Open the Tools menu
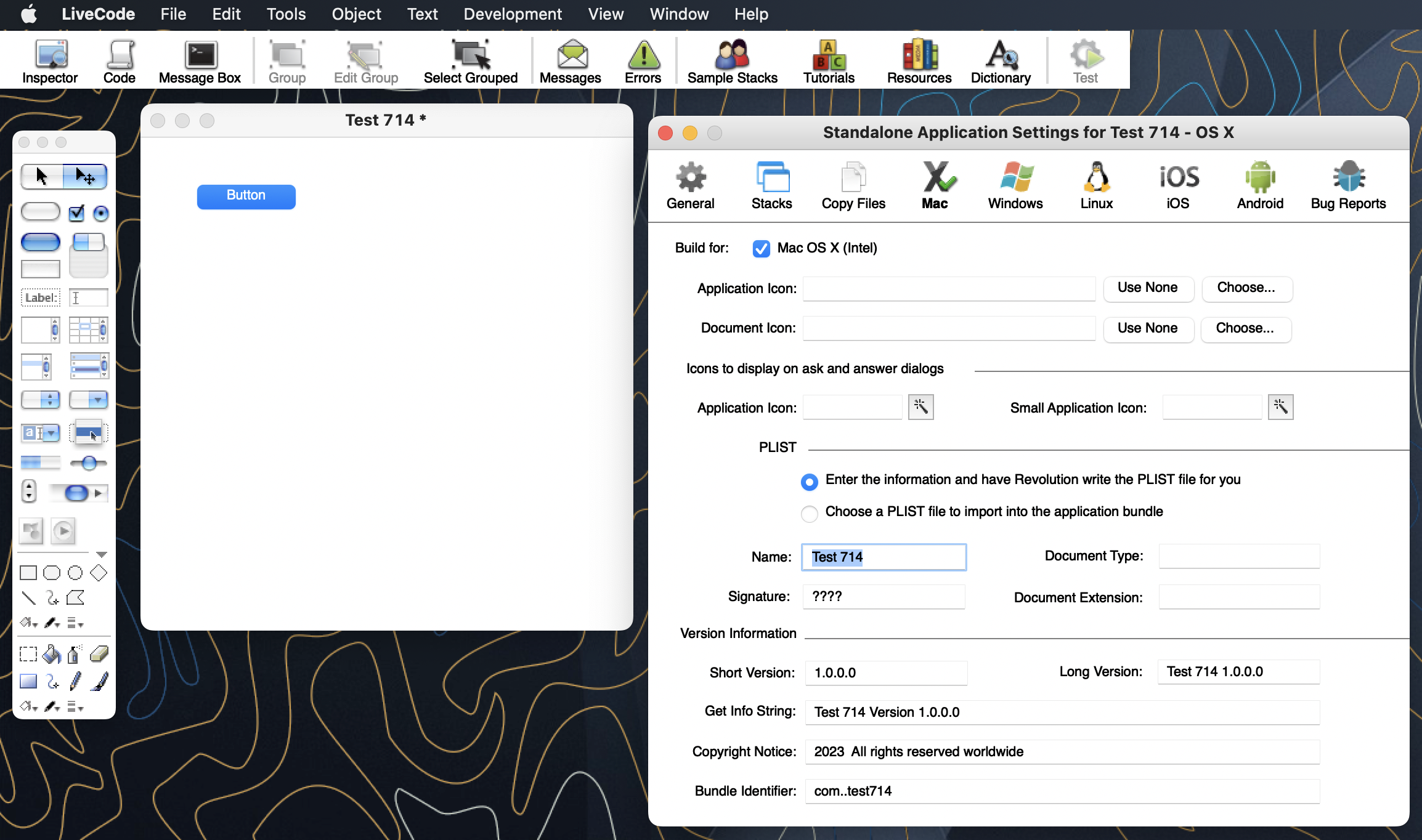The height and width of the screenshot is (840, 1422). tap(286, 14)
